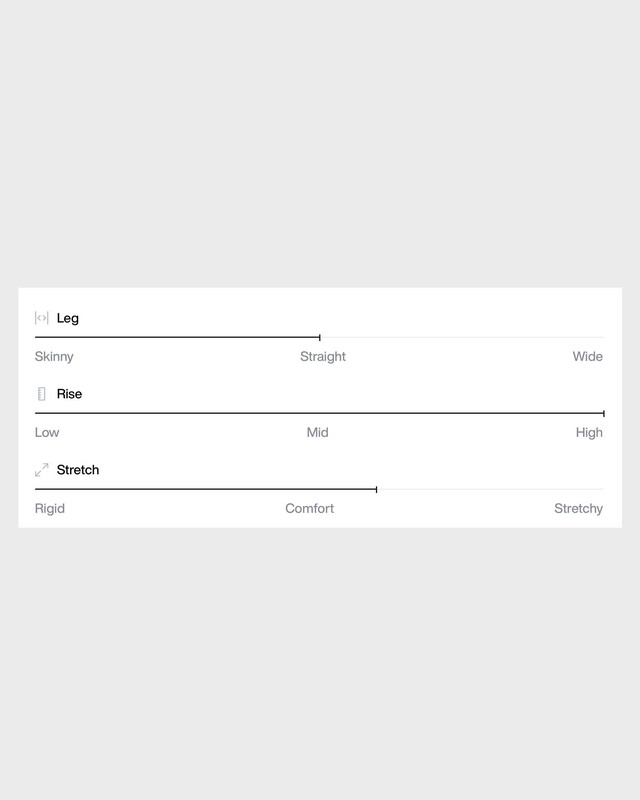Choose the Straight leg label

click(x=323, y=357)
